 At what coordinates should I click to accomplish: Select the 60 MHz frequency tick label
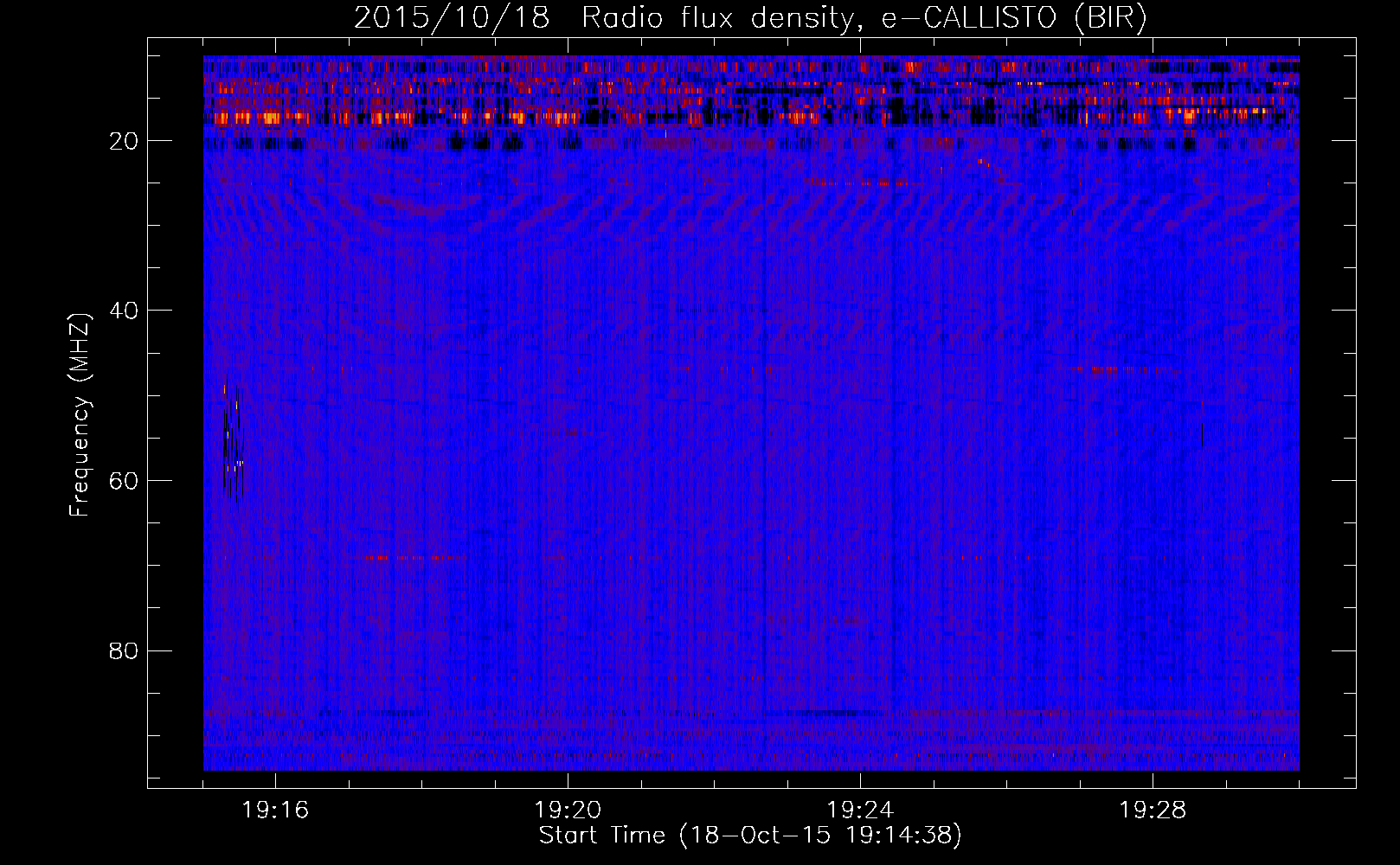pos(124,481)
